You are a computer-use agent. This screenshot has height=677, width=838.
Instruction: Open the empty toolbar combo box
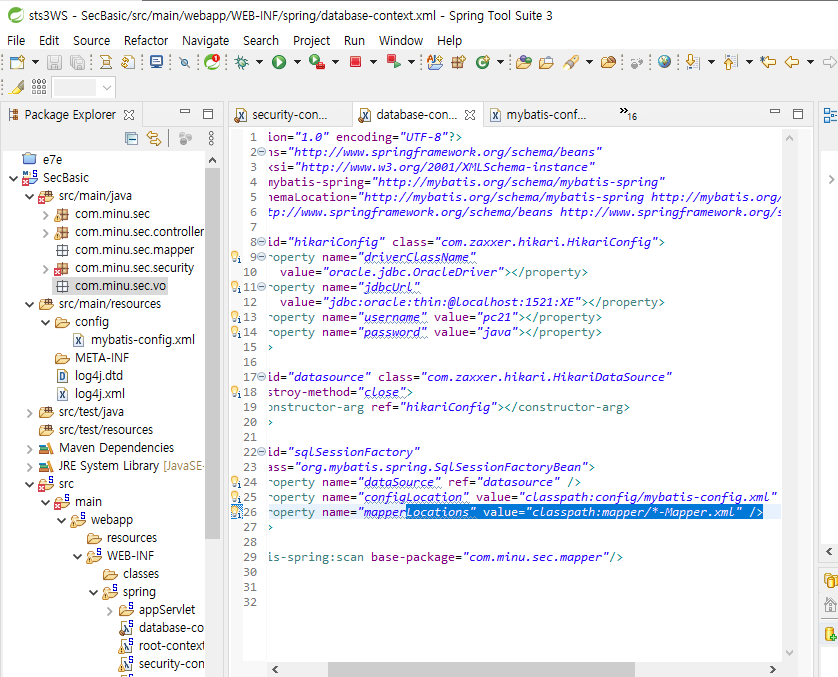click(x=84, y=88)
